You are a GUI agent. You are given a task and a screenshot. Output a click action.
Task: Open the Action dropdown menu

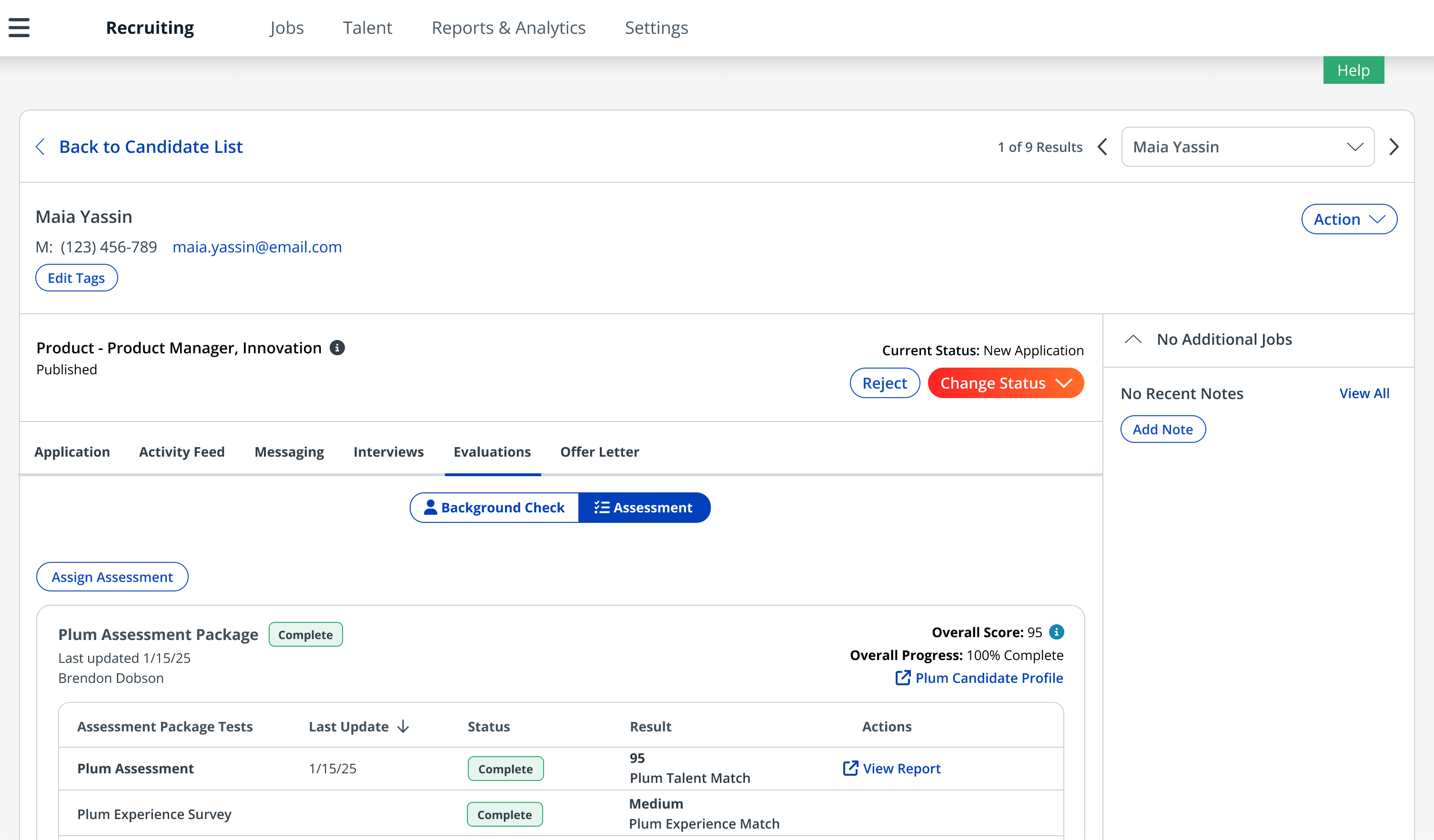[1349, 219]
